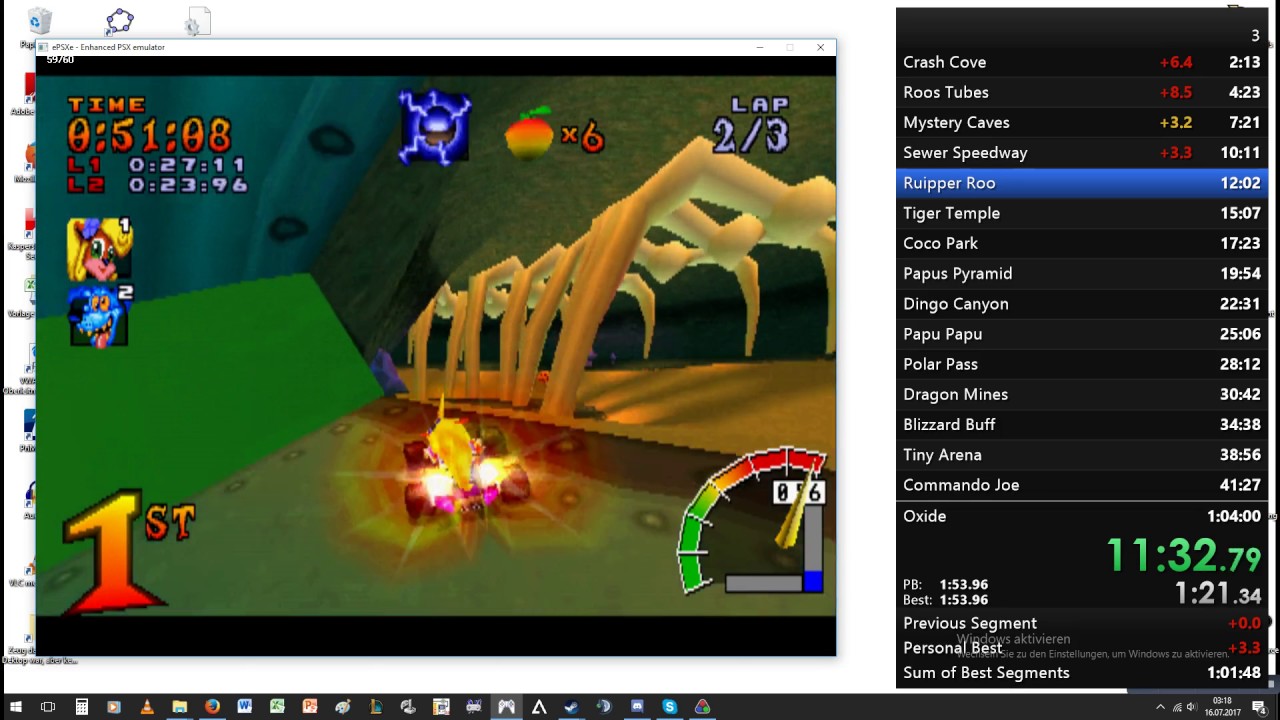Click the PB: 1:53.96 label
The width and height of the screenshot is (1280, 720).
point(945,585)
